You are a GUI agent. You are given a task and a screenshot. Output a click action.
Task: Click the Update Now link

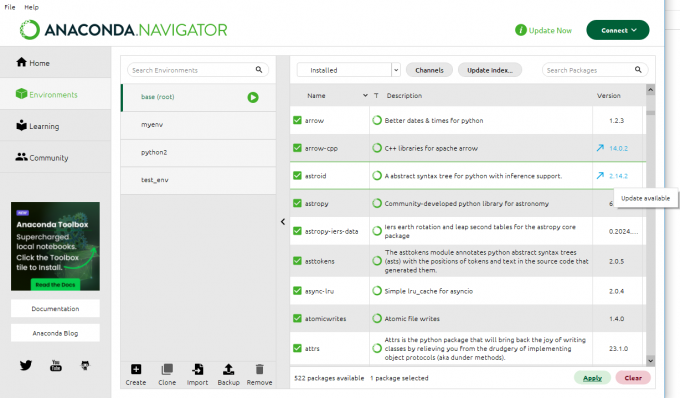point(550,30)
